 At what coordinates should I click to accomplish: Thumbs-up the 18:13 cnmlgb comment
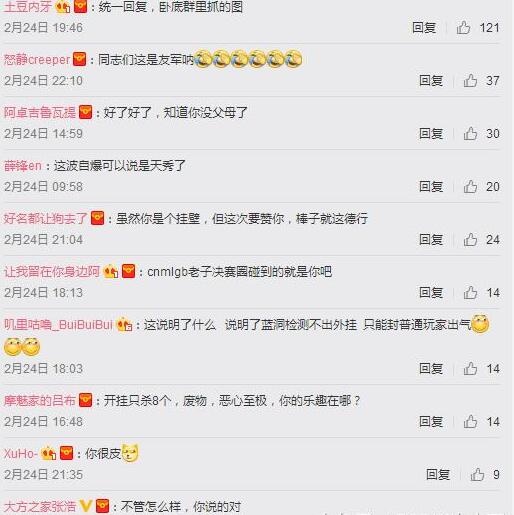pos(470,292)
